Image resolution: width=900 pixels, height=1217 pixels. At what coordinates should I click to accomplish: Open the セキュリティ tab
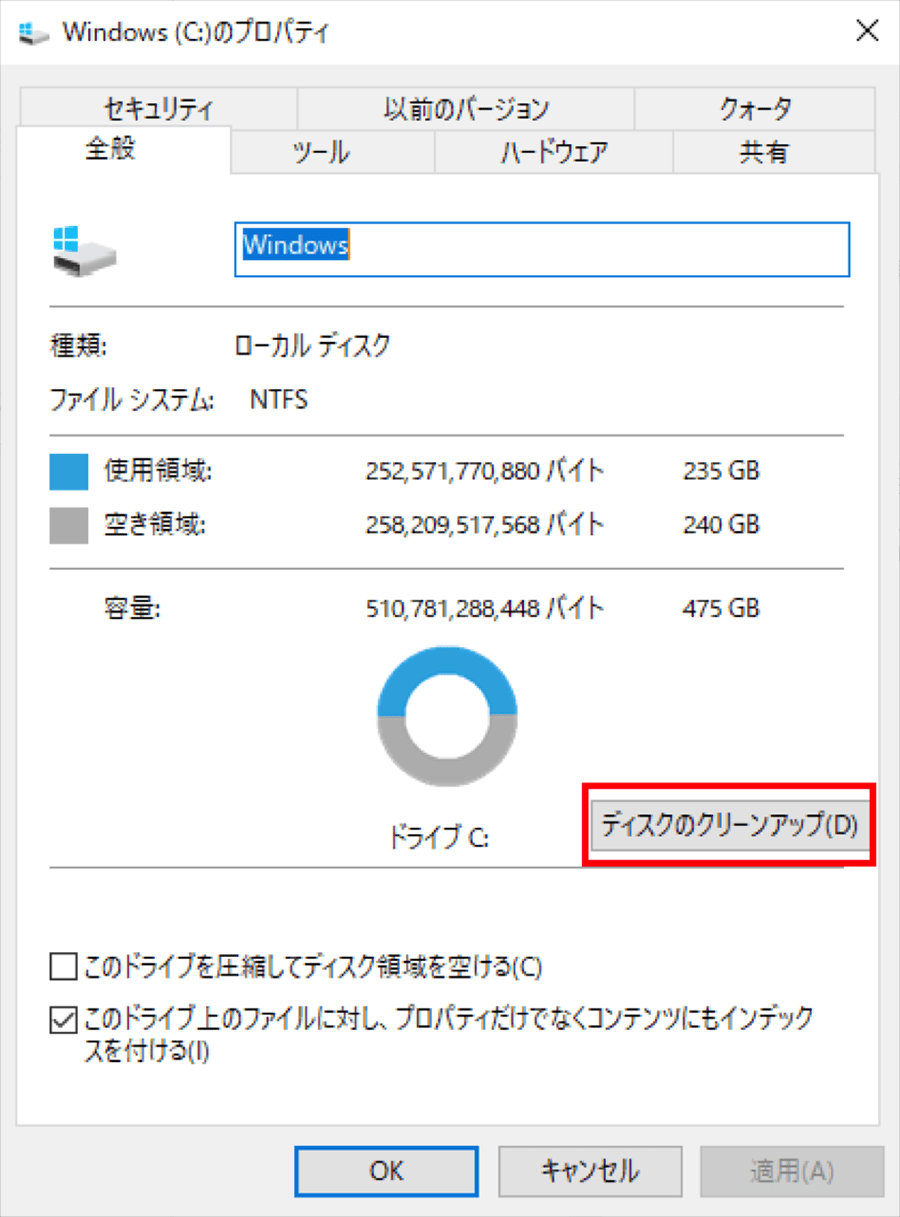pos(158,108)
